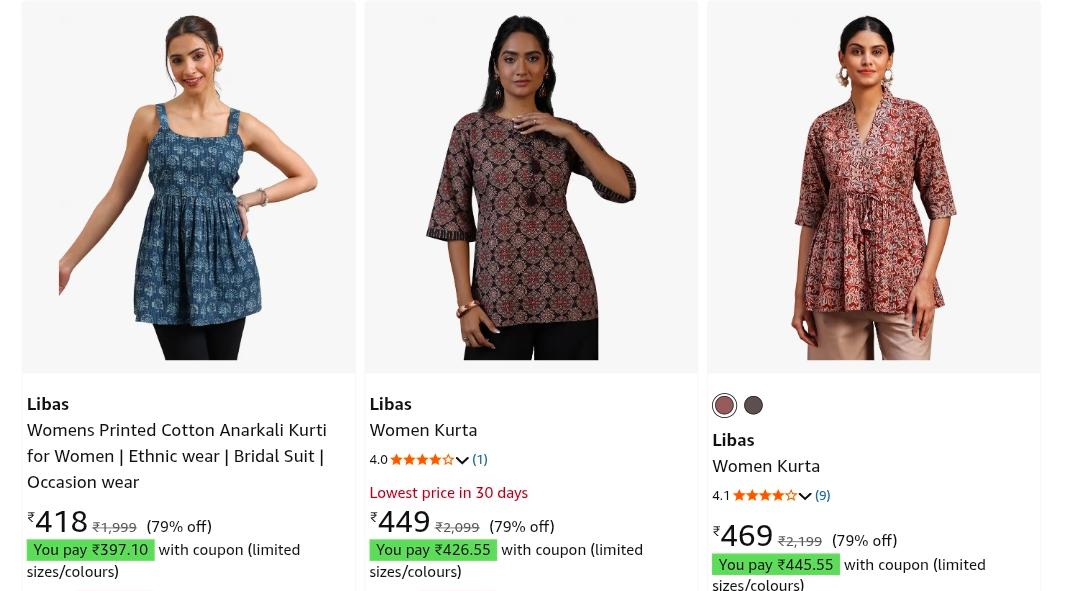1080x591 pixels.
Task: Open the right product's Women Kurta title
Action: tap(766, 466)
